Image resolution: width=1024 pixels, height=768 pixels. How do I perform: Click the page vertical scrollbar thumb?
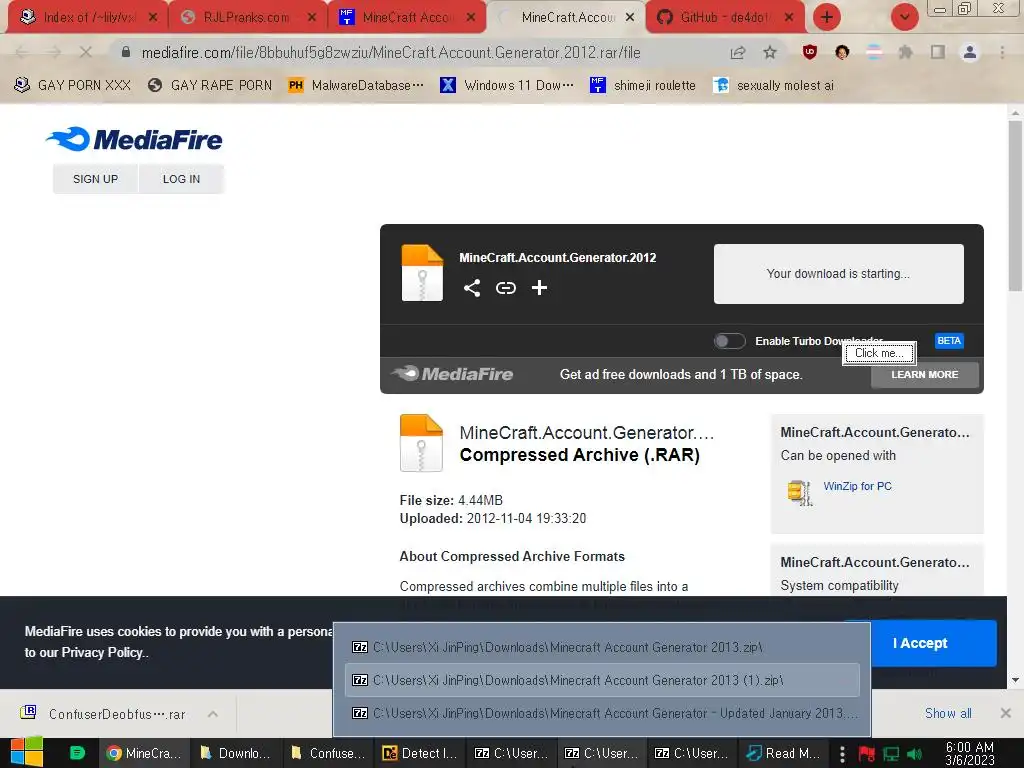1015,206
